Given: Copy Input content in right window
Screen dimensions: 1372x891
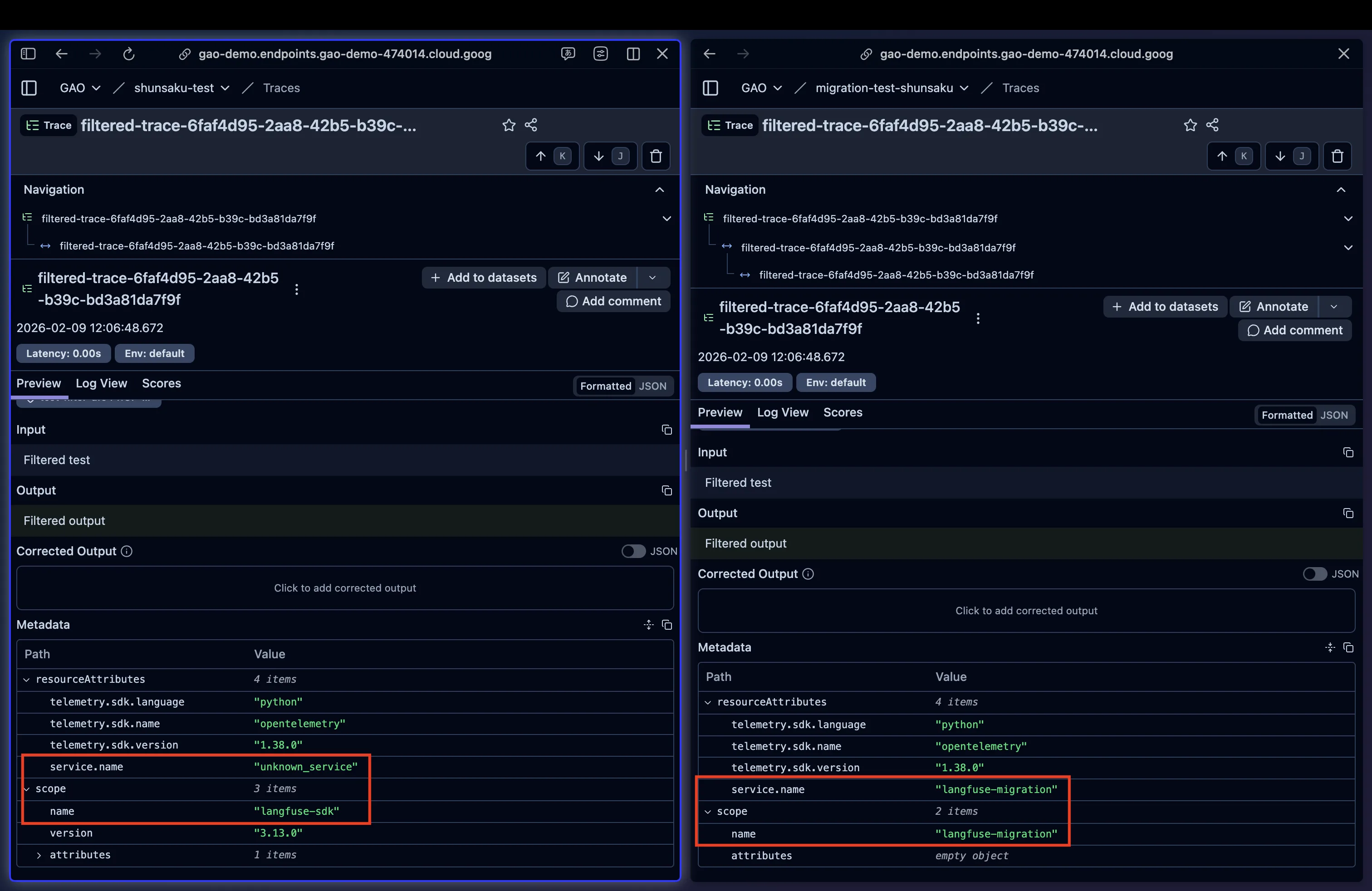Looking at the screenshot, I should pos(1348,452).
